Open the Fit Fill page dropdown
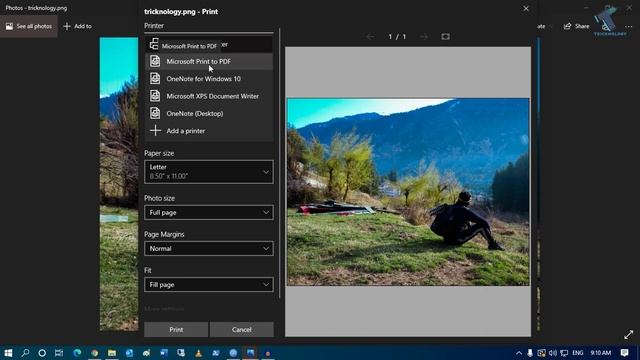 (209, 284)
